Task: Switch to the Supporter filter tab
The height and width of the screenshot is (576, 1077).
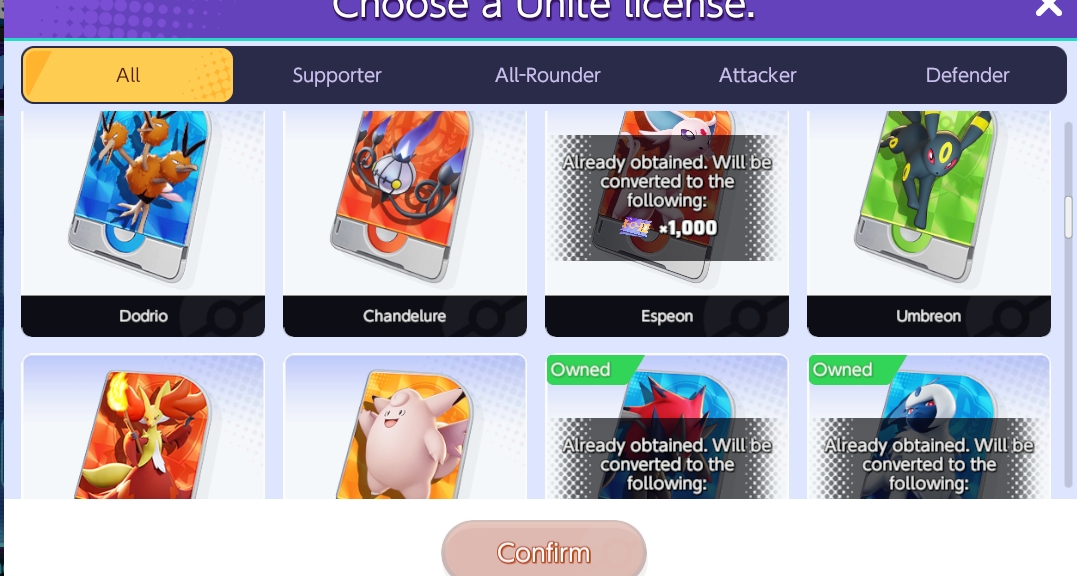Action: [337, 75]
